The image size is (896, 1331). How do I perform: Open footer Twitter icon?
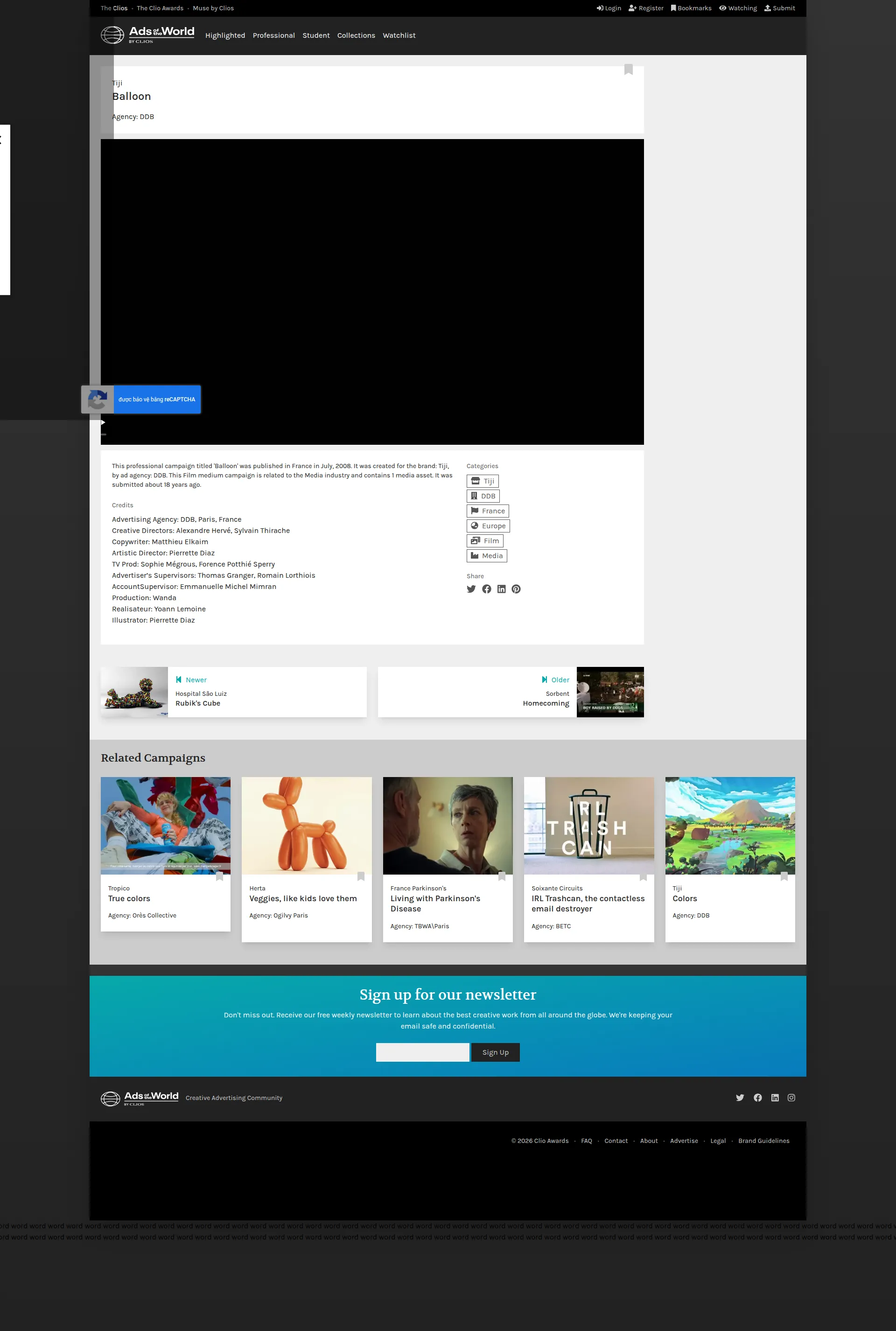[739, 1097]
